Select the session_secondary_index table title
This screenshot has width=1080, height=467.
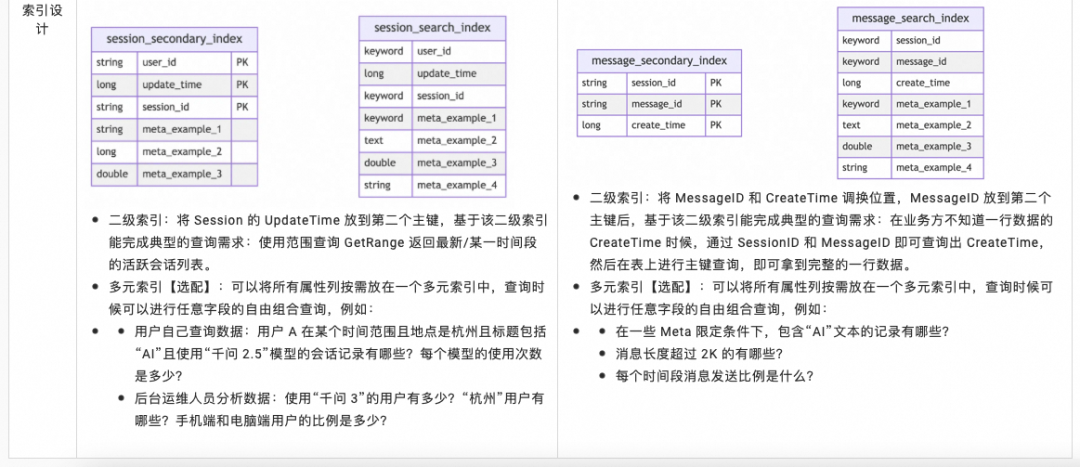(x=174, y=39)
